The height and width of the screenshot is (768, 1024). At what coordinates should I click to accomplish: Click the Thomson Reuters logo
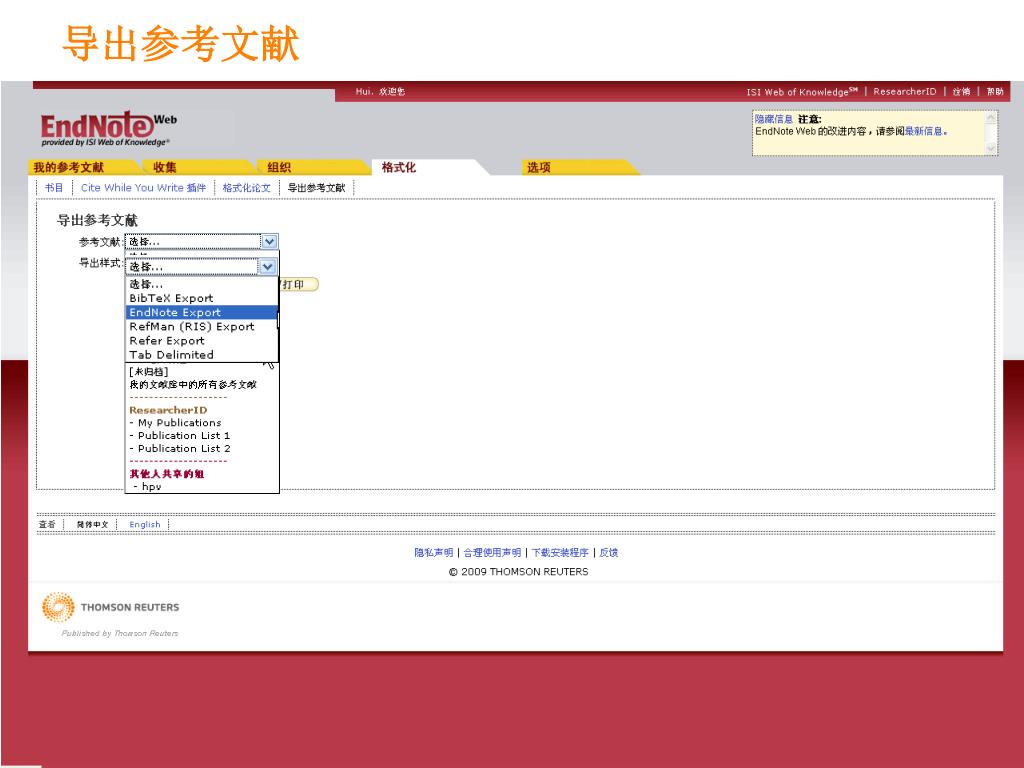[x=110, y=607]
